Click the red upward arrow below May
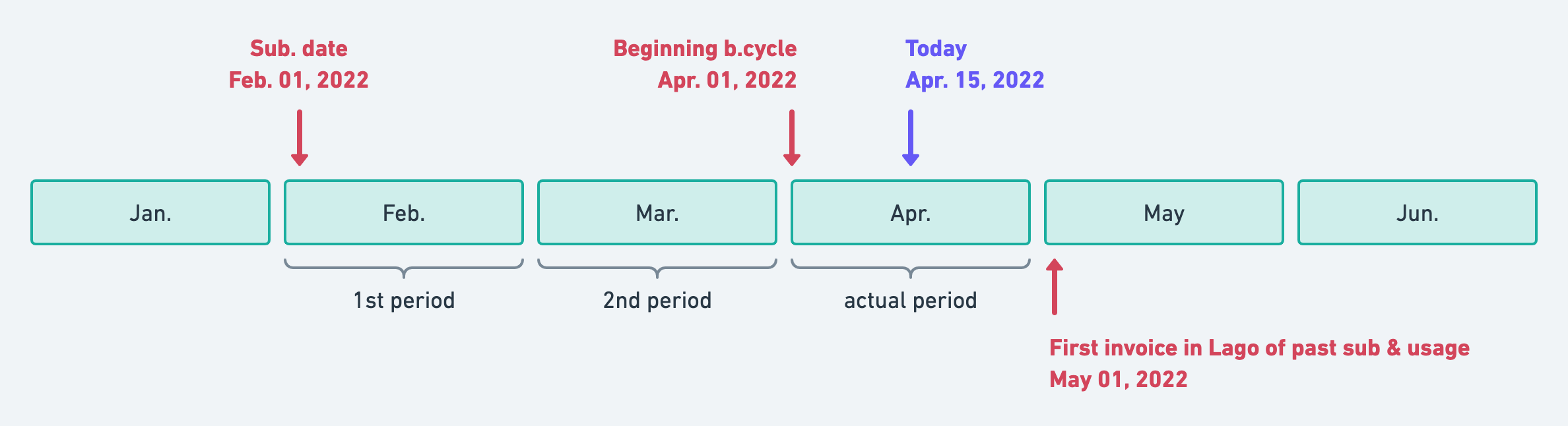 coord(1055,287)
